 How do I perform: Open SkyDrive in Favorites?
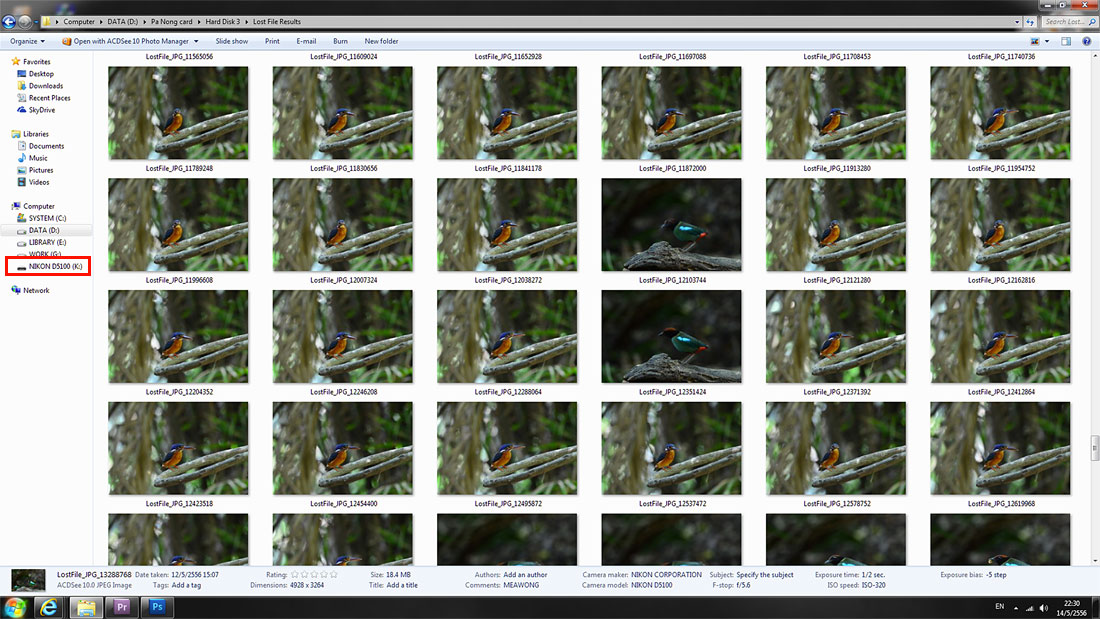coord(42,110)
